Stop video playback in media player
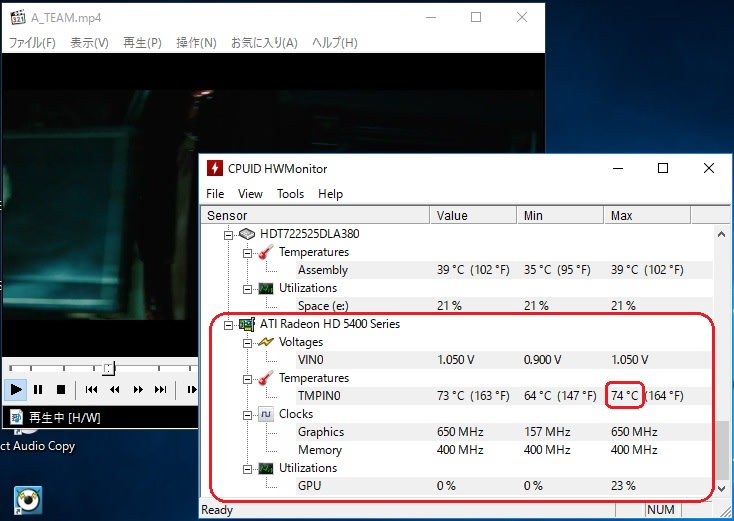Screen dimensions: 734x521 click(61, 389)
